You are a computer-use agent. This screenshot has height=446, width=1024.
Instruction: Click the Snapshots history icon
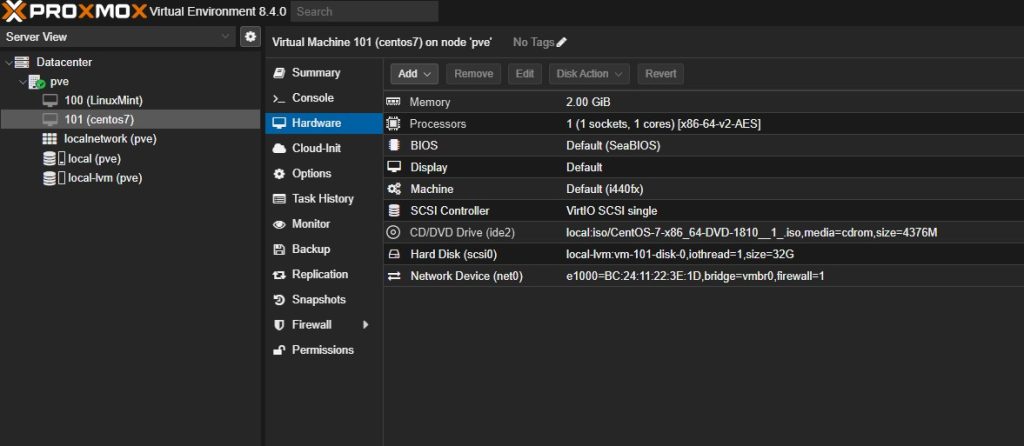280,300
